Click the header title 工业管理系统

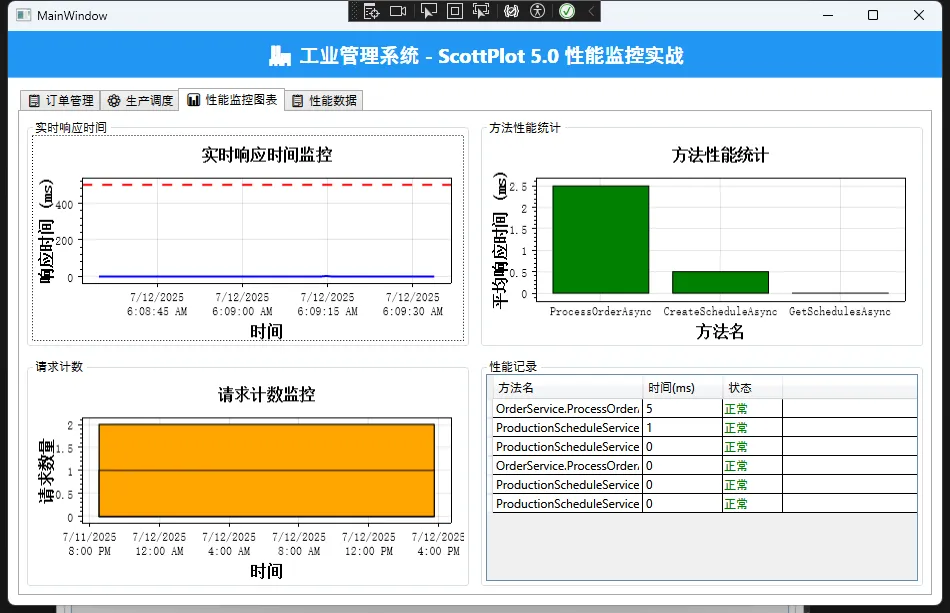pos(359,56)
